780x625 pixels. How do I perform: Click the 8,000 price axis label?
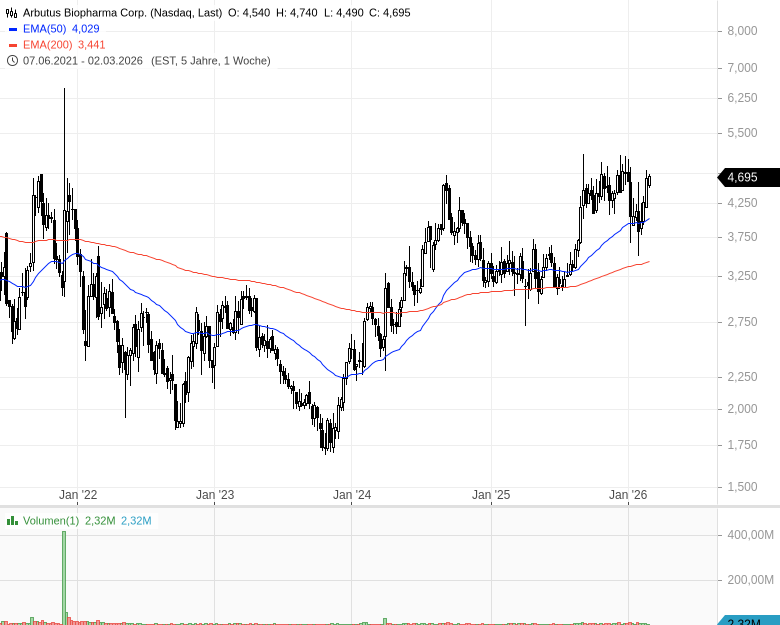tap(741, 31)
